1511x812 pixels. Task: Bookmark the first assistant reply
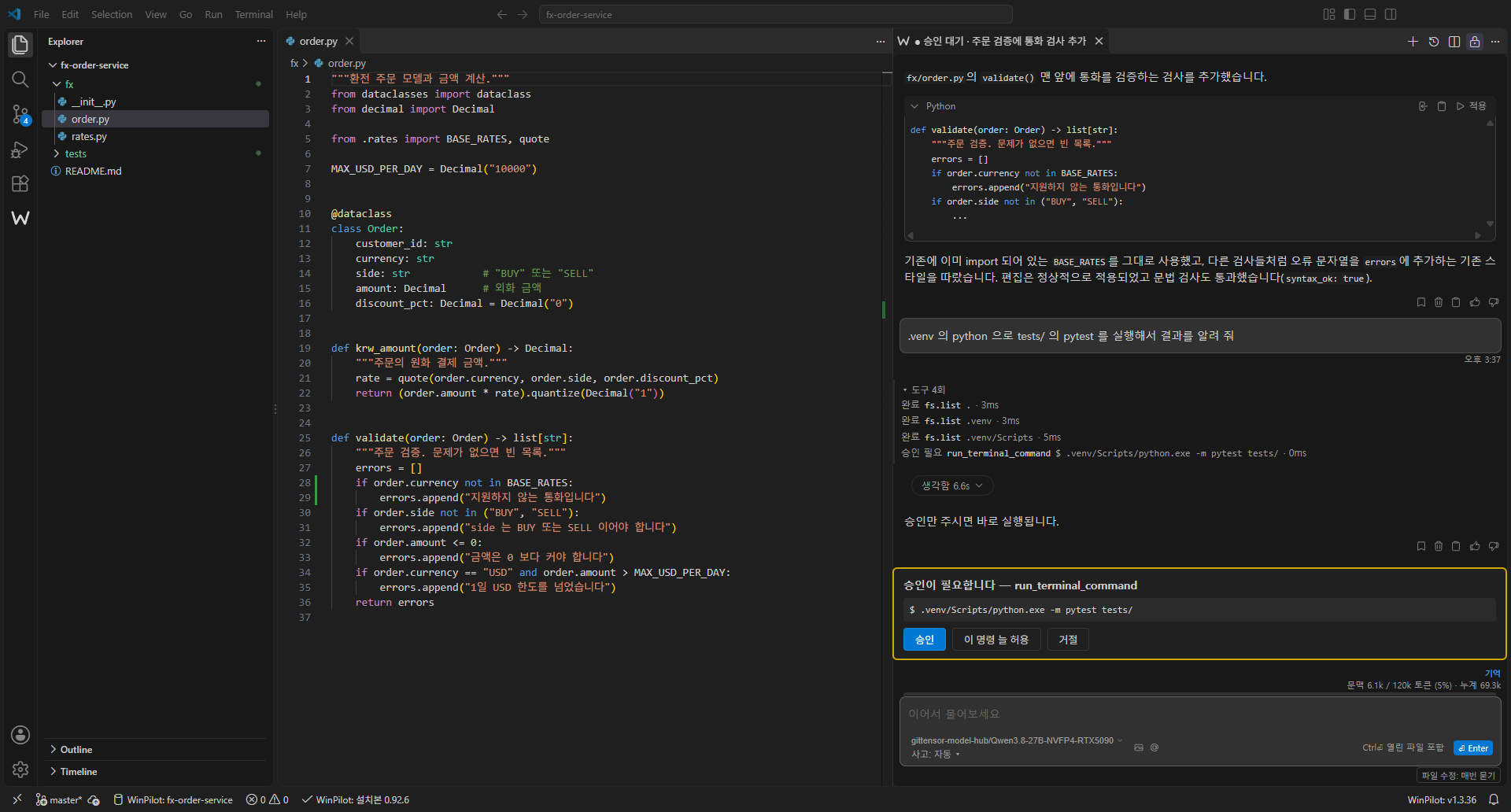pyautogui.click(x=1420, y=302)
